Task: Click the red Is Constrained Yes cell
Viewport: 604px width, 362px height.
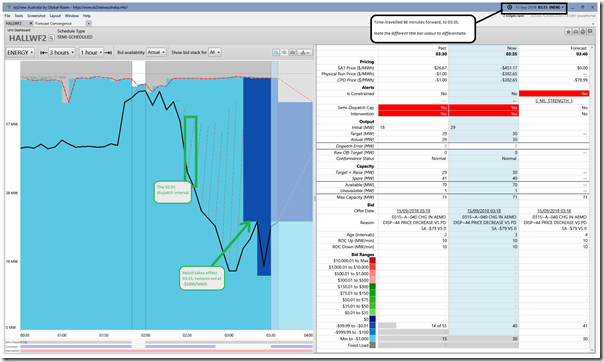Action: (x=554, y=94)
